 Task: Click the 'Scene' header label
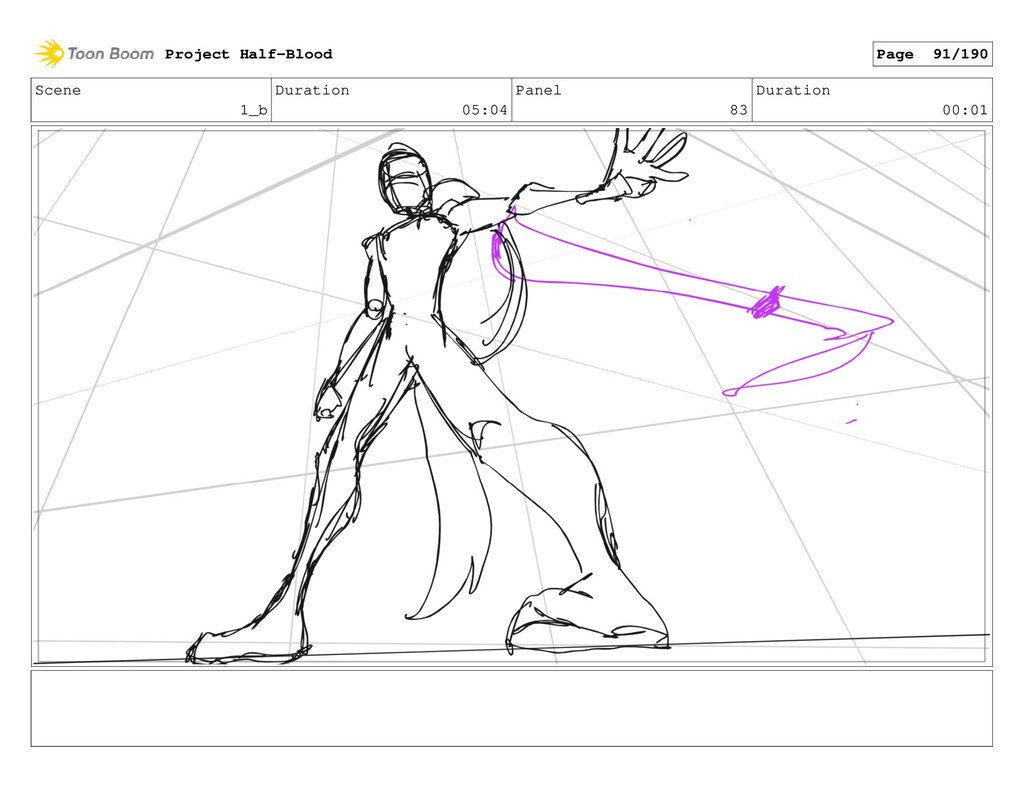click(58, 90)
